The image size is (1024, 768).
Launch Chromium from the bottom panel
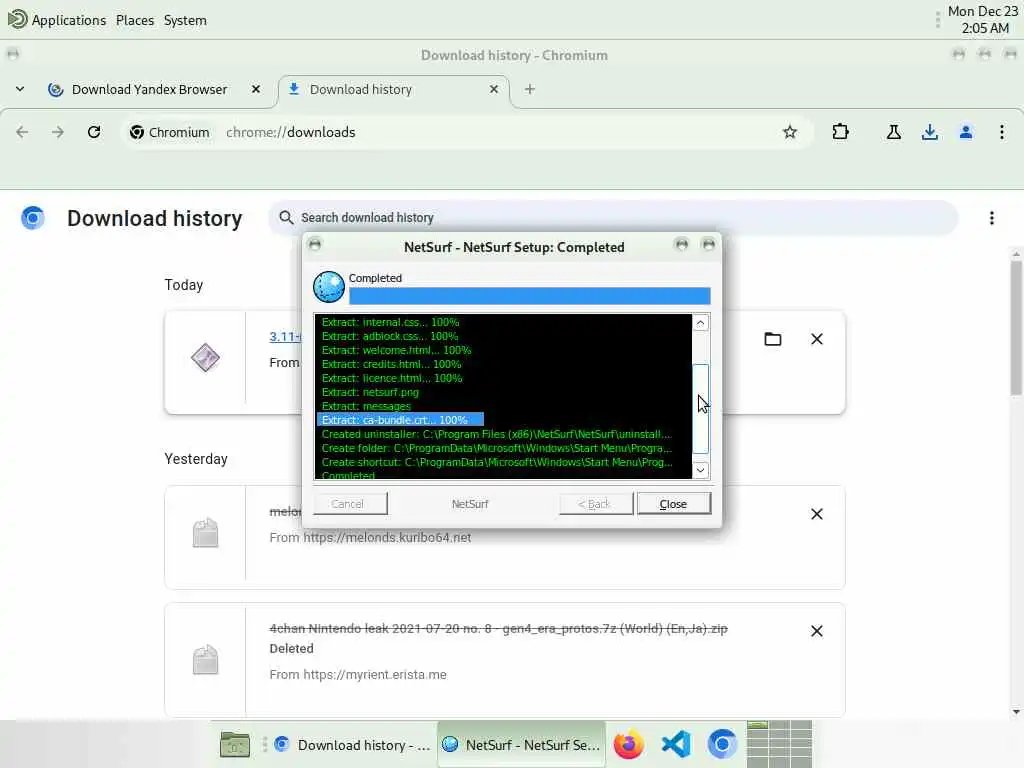(722, 744)
